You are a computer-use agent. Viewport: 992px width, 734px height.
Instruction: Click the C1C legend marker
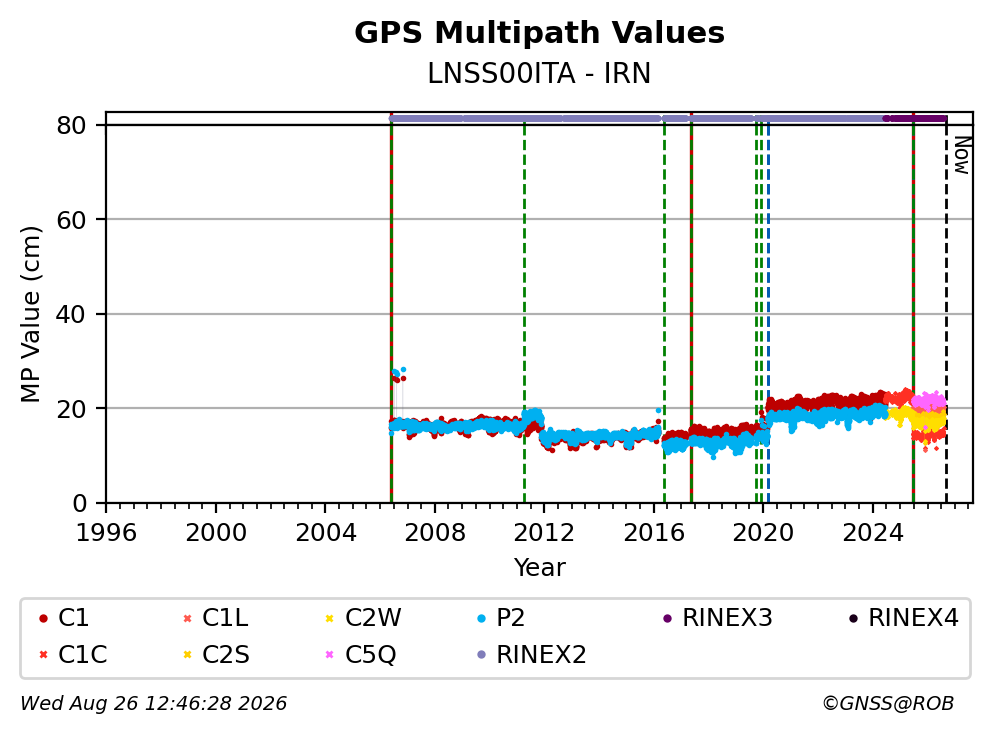pos(43,654)
